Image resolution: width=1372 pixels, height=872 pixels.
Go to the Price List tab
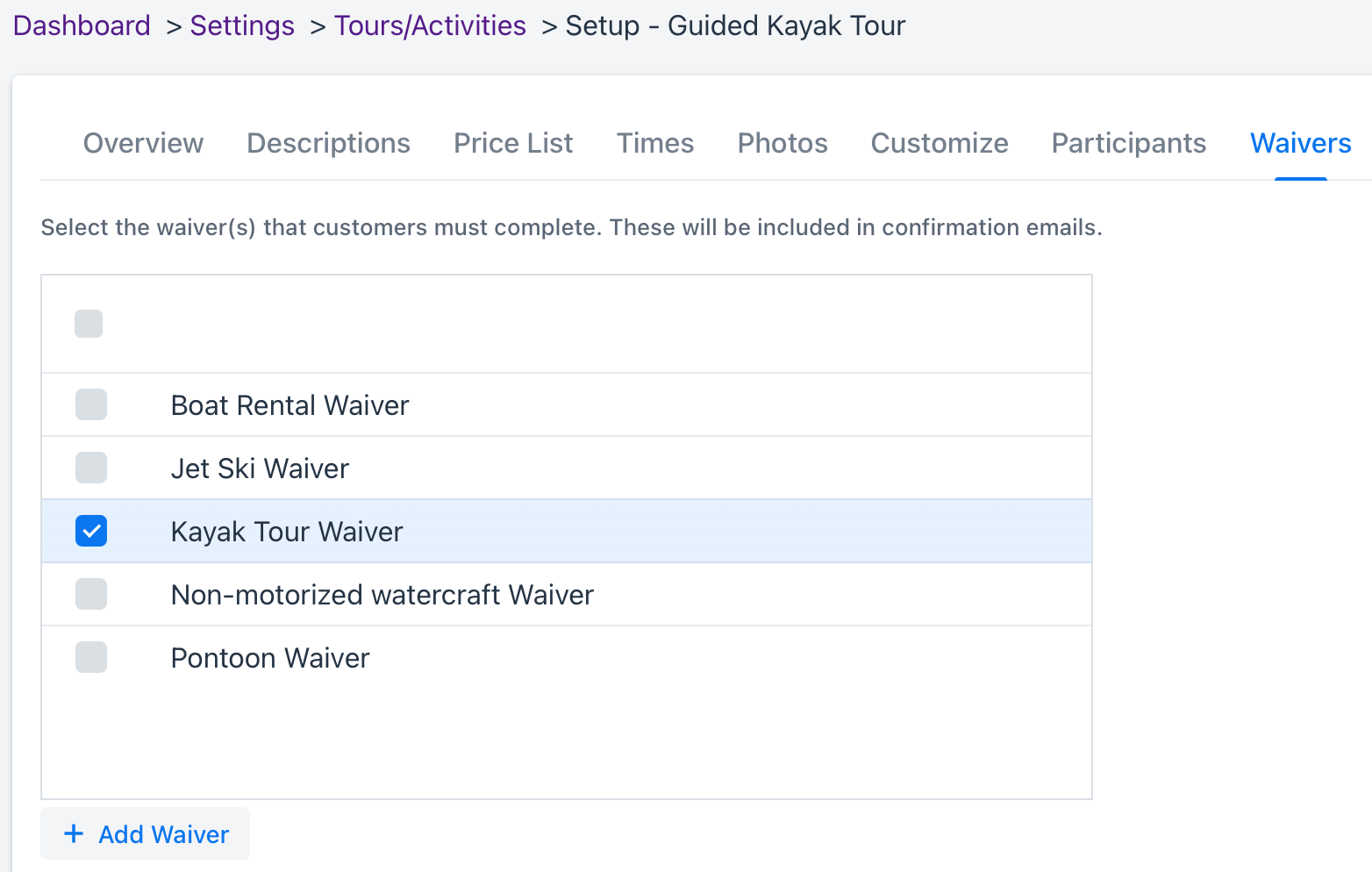(x=513, y=143)
